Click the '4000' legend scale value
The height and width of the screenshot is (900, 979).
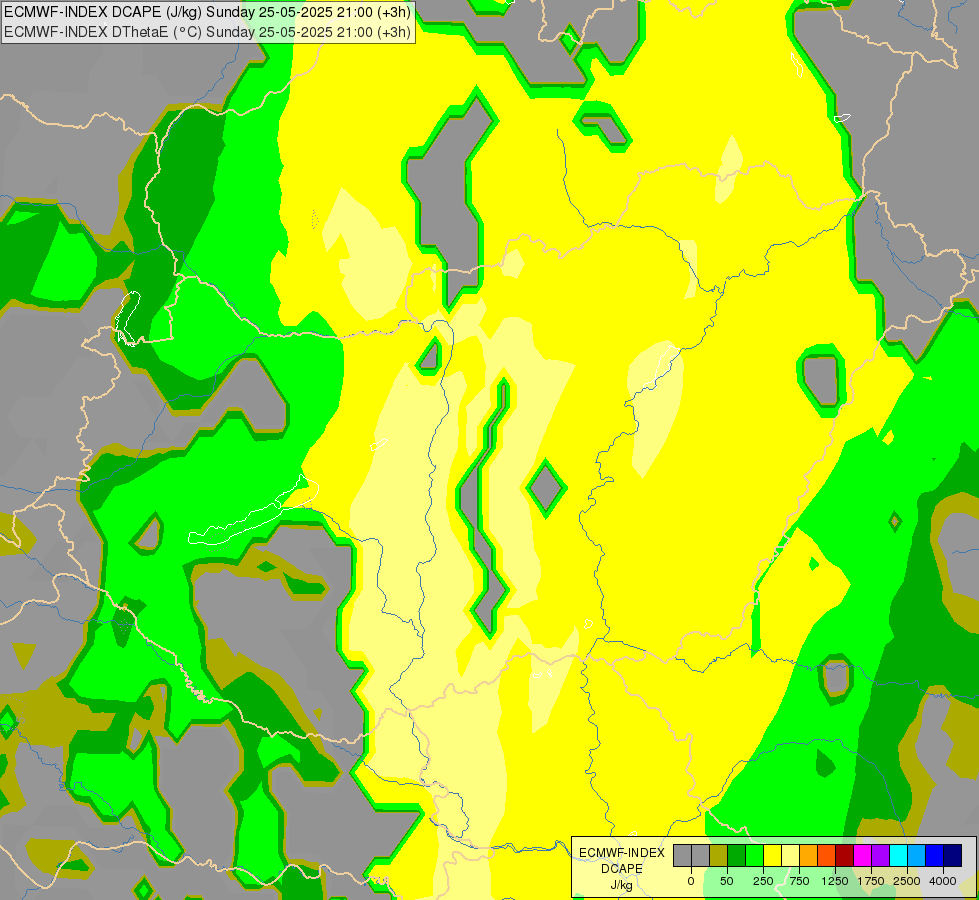943,881
